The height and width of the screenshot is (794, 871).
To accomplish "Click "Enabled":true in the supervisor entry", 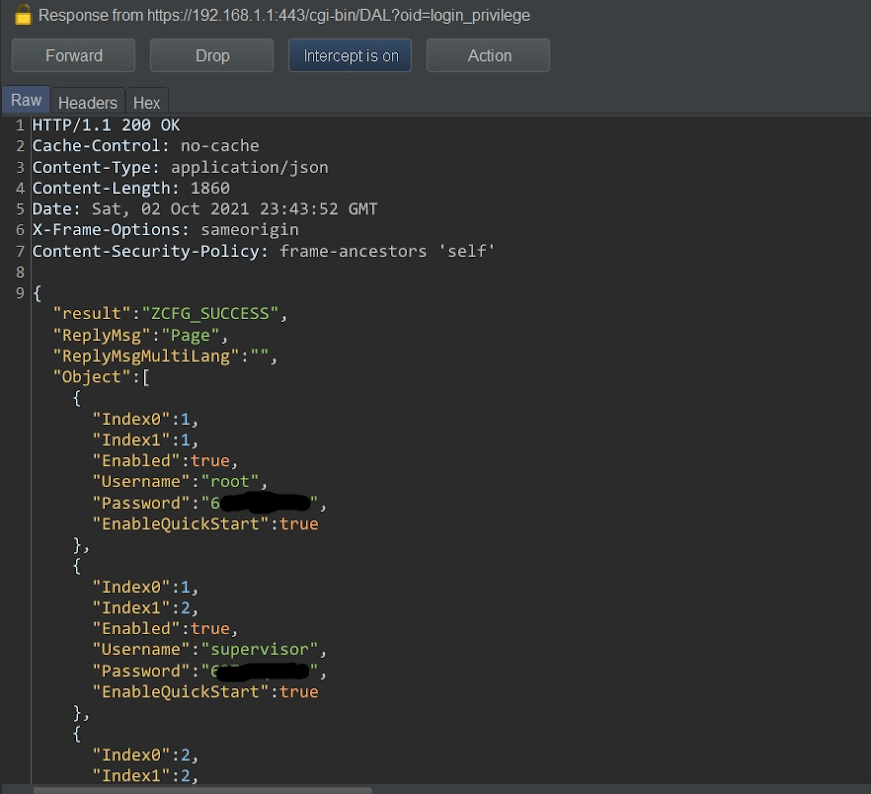I will click(x=165, y=628).
